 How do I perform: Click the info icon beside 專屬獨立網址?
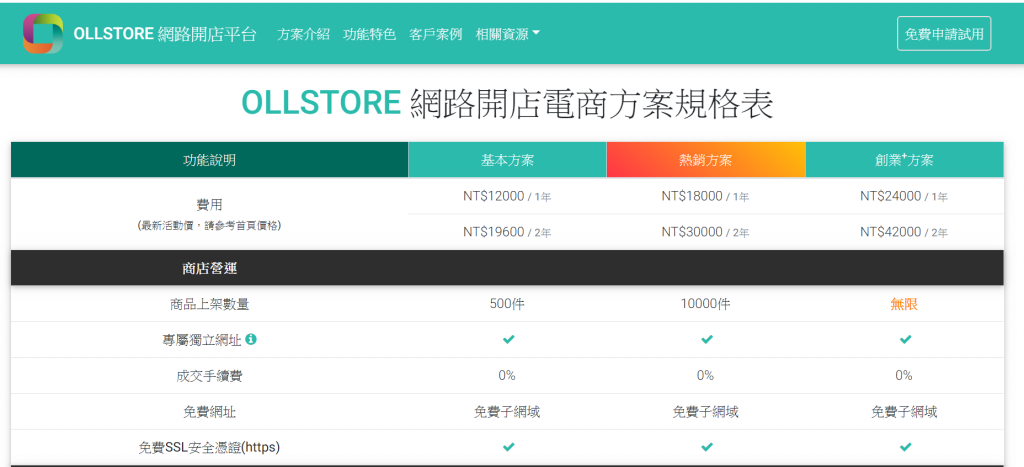(251, 339)
